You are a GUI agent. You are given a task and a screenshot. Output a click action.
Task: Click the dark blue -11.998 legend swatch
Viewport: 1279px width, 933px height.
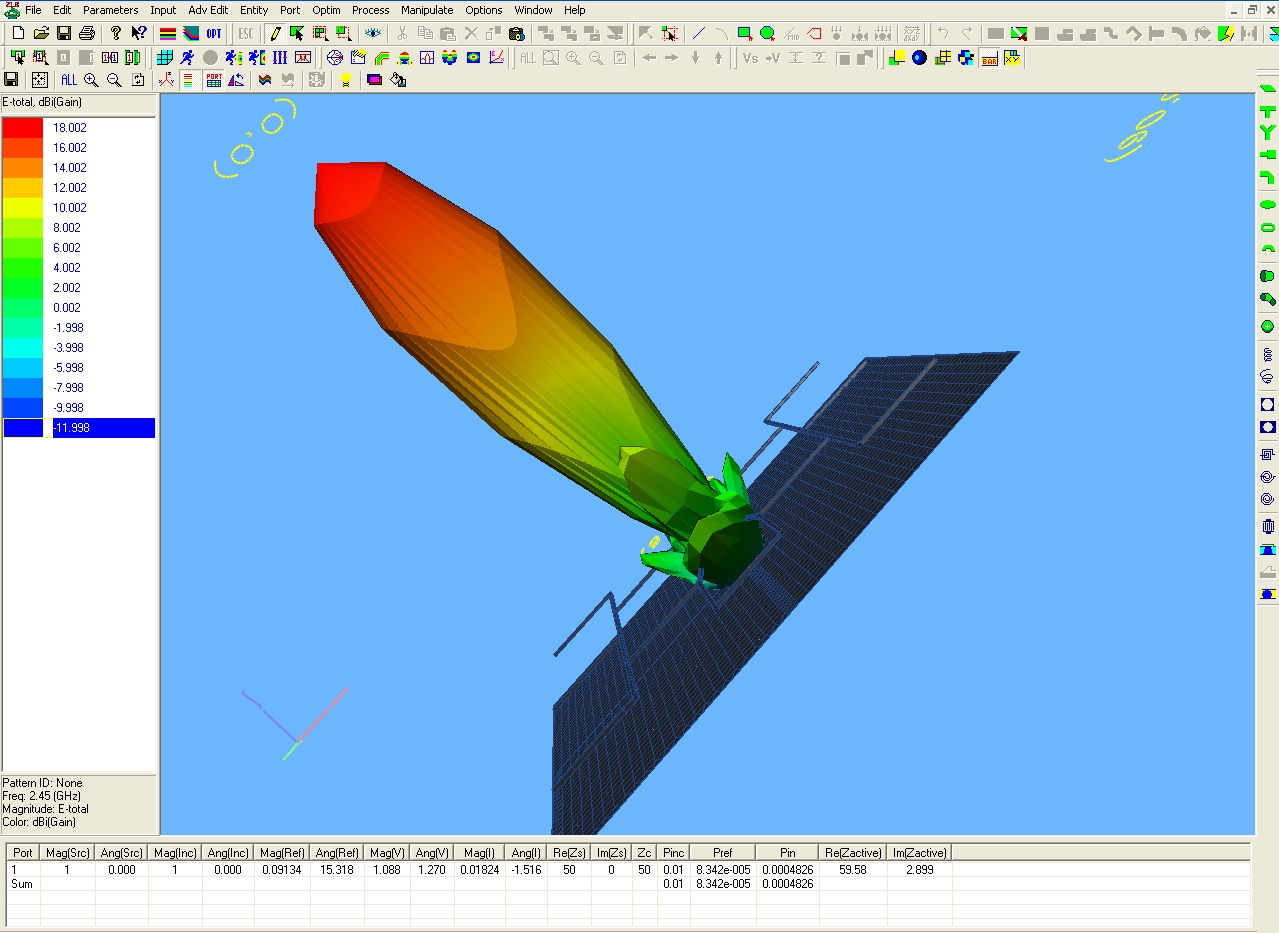(x=24, y=428)
